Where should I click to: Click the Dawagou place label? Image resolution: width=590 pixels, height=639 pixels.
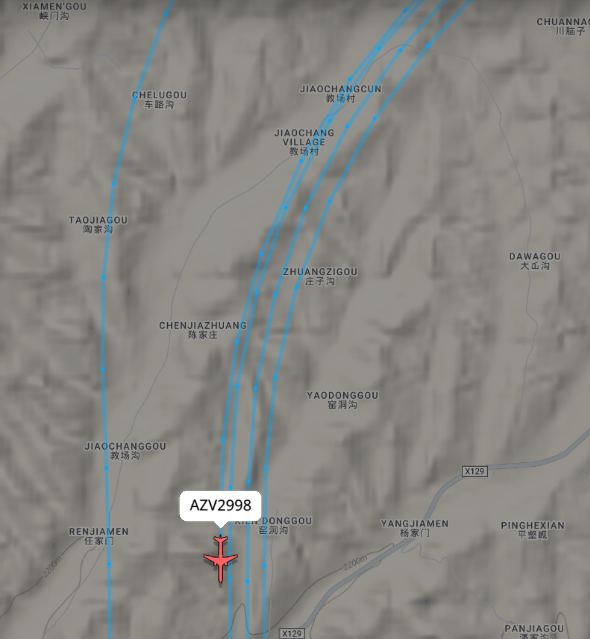(535, 261)
